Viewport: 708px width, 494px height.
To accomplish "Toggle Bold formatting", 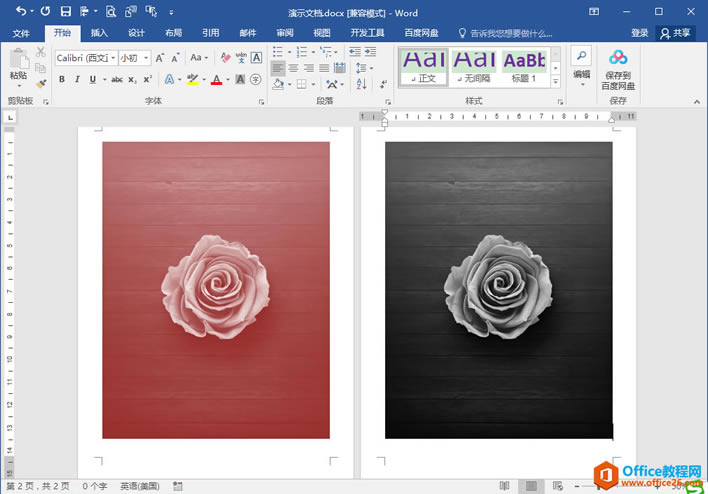I will (62, 79).
